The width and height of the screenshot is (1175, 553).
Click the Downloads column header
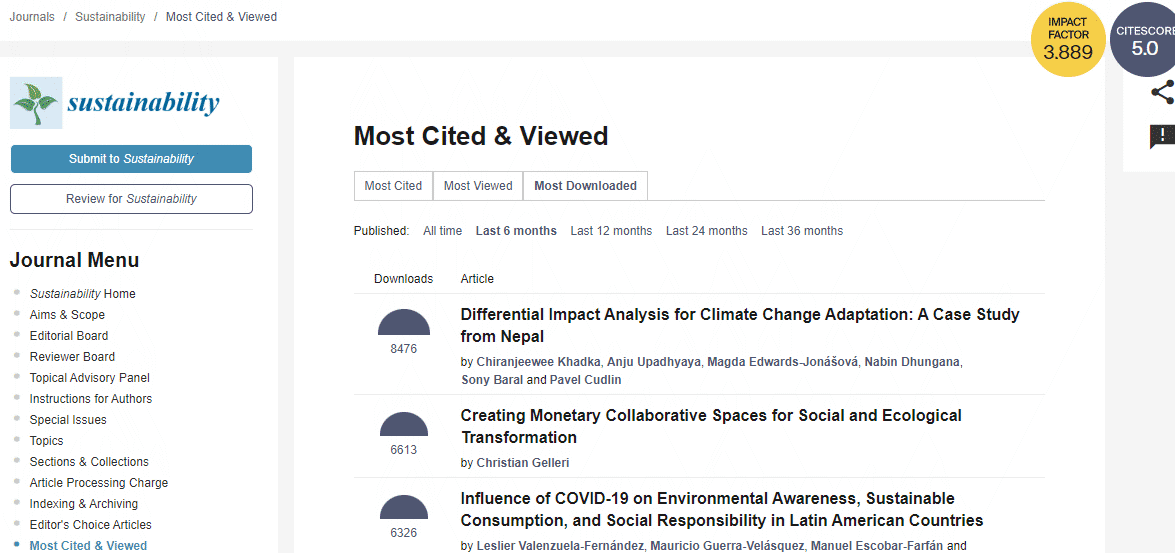[x=404, y=279]
